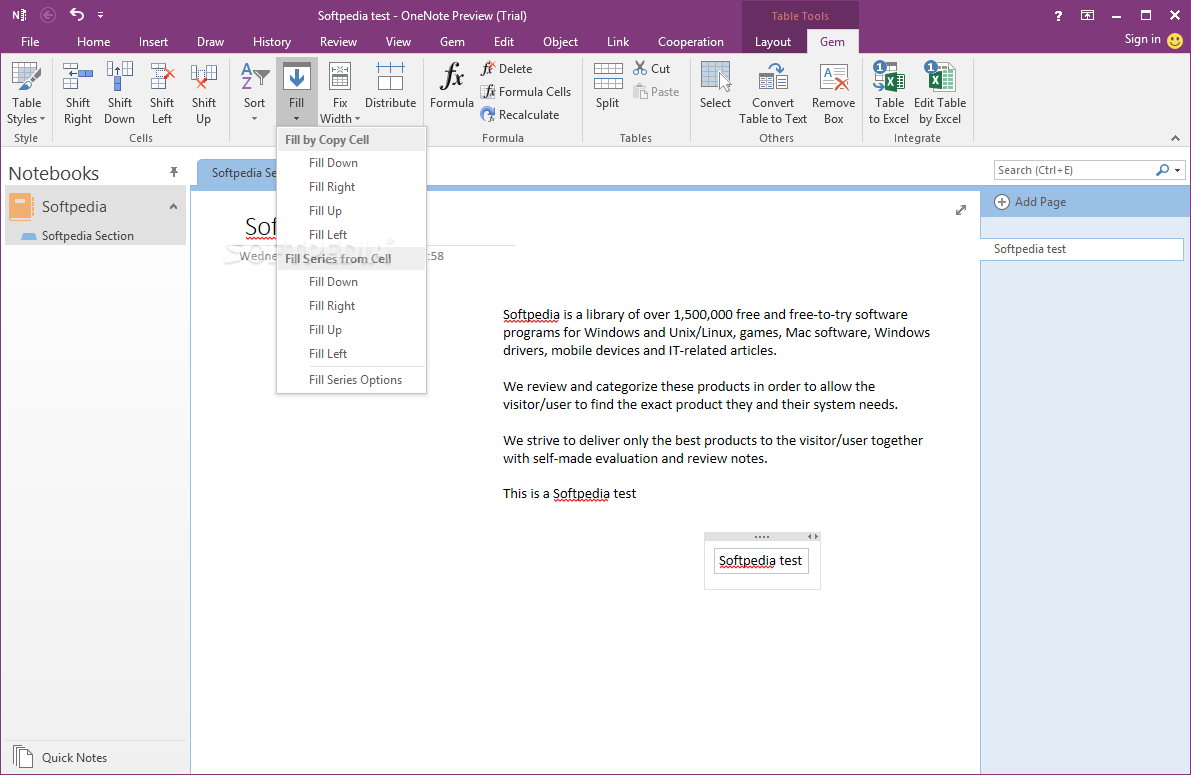Click Formula Cells
This screenshot has height=775, width=1191.
coord(526,91)
